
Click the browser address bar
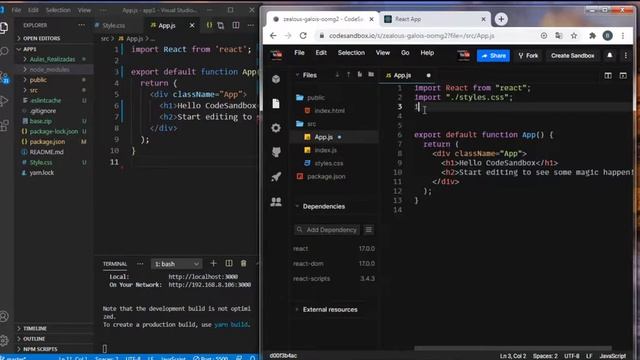point(411,36)
